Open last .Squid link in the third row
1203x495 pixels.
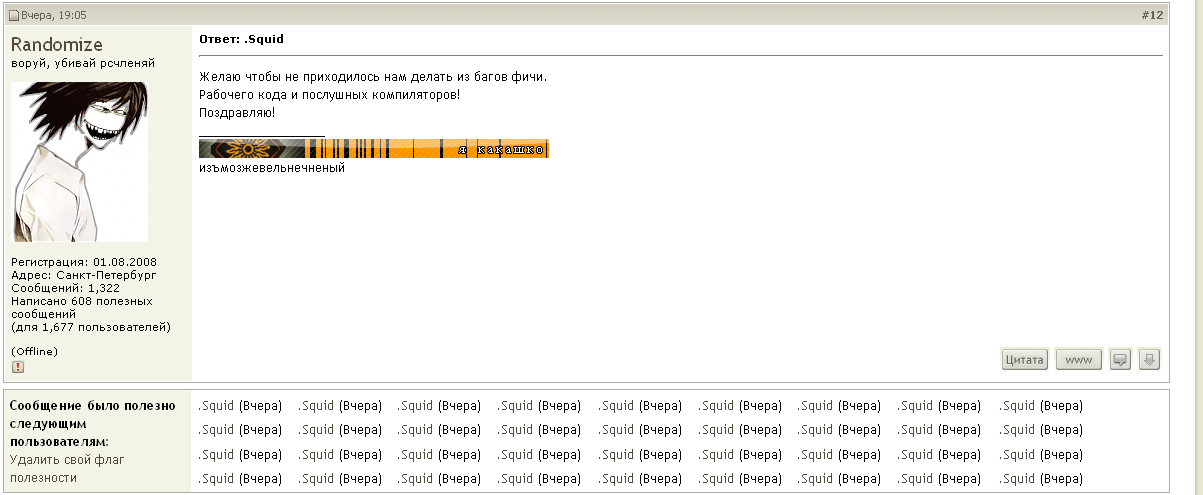(x=1017, y=455)
